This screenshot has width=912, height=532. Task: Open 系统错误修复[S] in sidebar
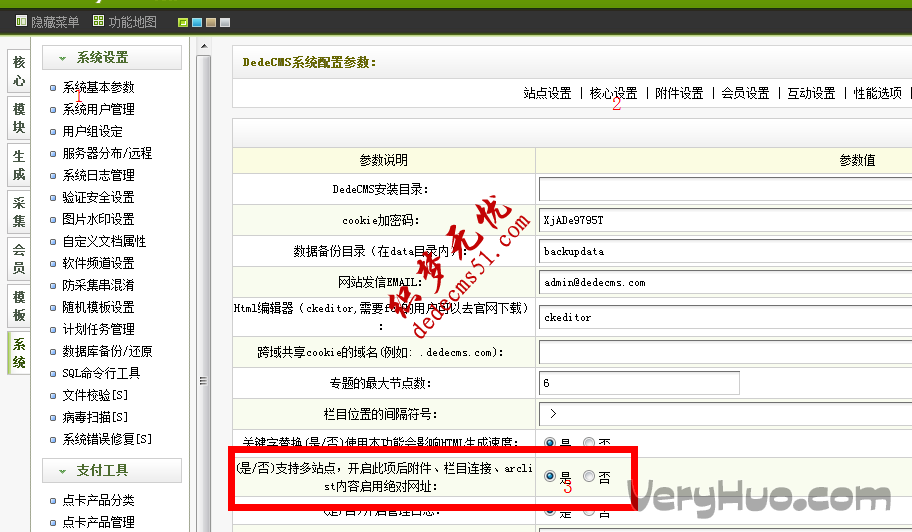[x=107, y=440]
